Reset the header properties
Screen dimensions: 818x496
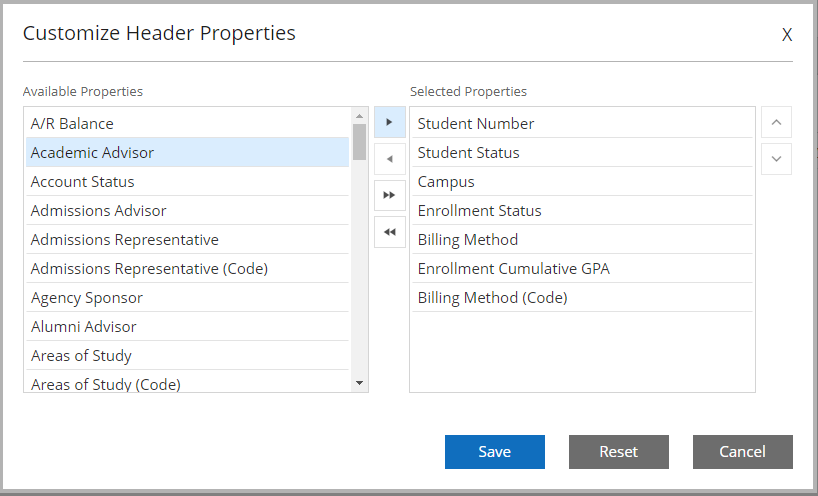[x=619, y=452]
